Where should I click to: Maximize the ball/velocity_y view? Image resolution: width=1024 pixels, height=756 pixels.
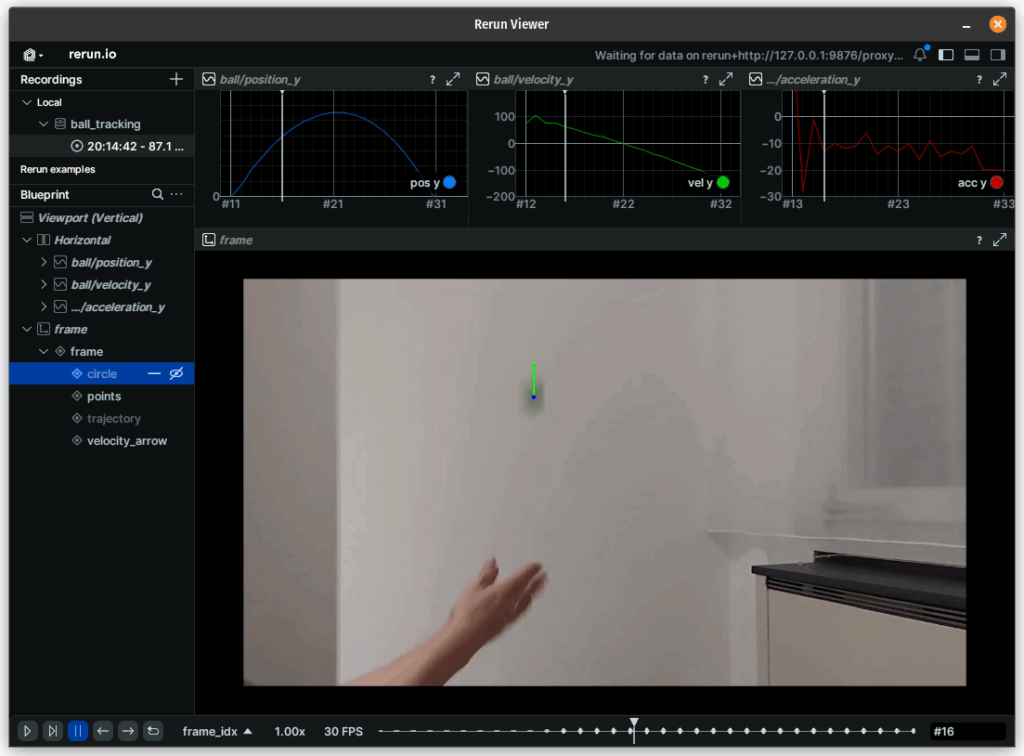[726, 80]
